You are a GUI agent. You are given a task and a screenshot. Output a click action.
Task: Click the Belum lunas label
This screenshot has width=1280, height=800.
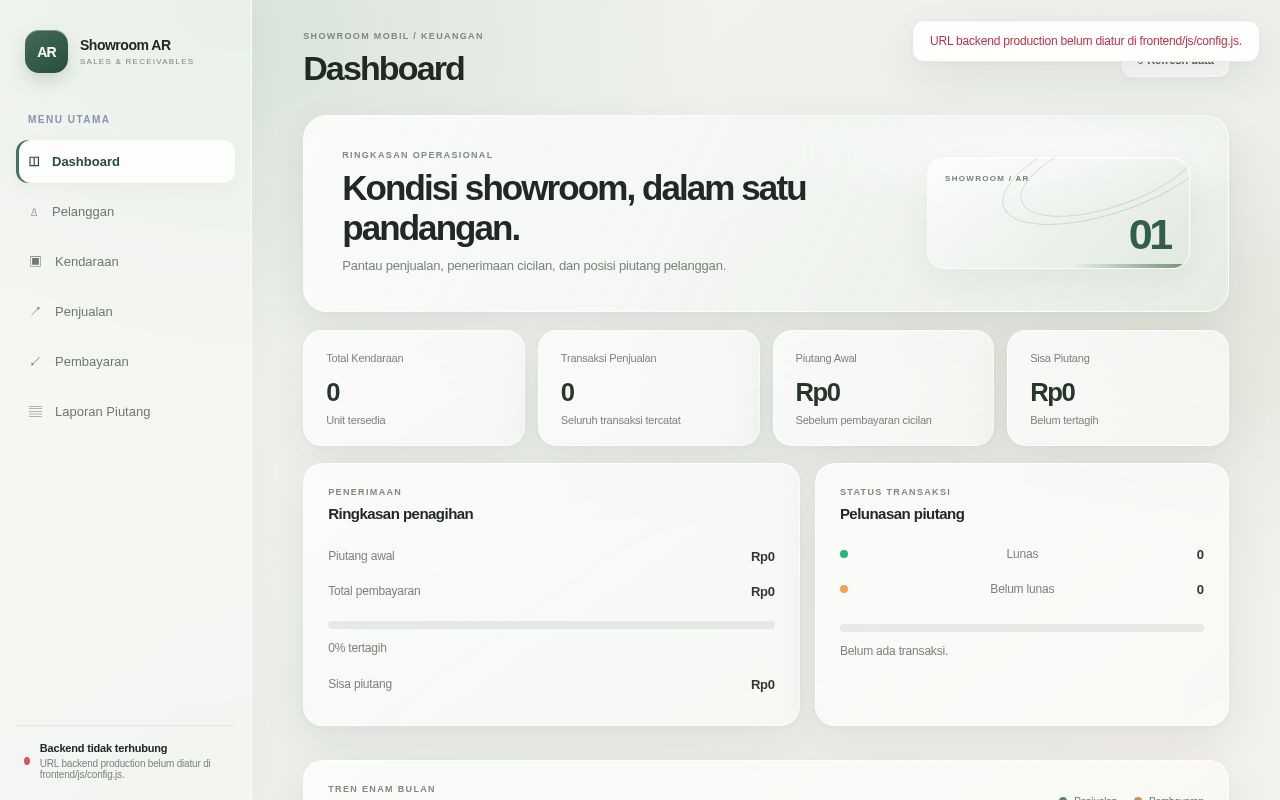pos(1022,589)
